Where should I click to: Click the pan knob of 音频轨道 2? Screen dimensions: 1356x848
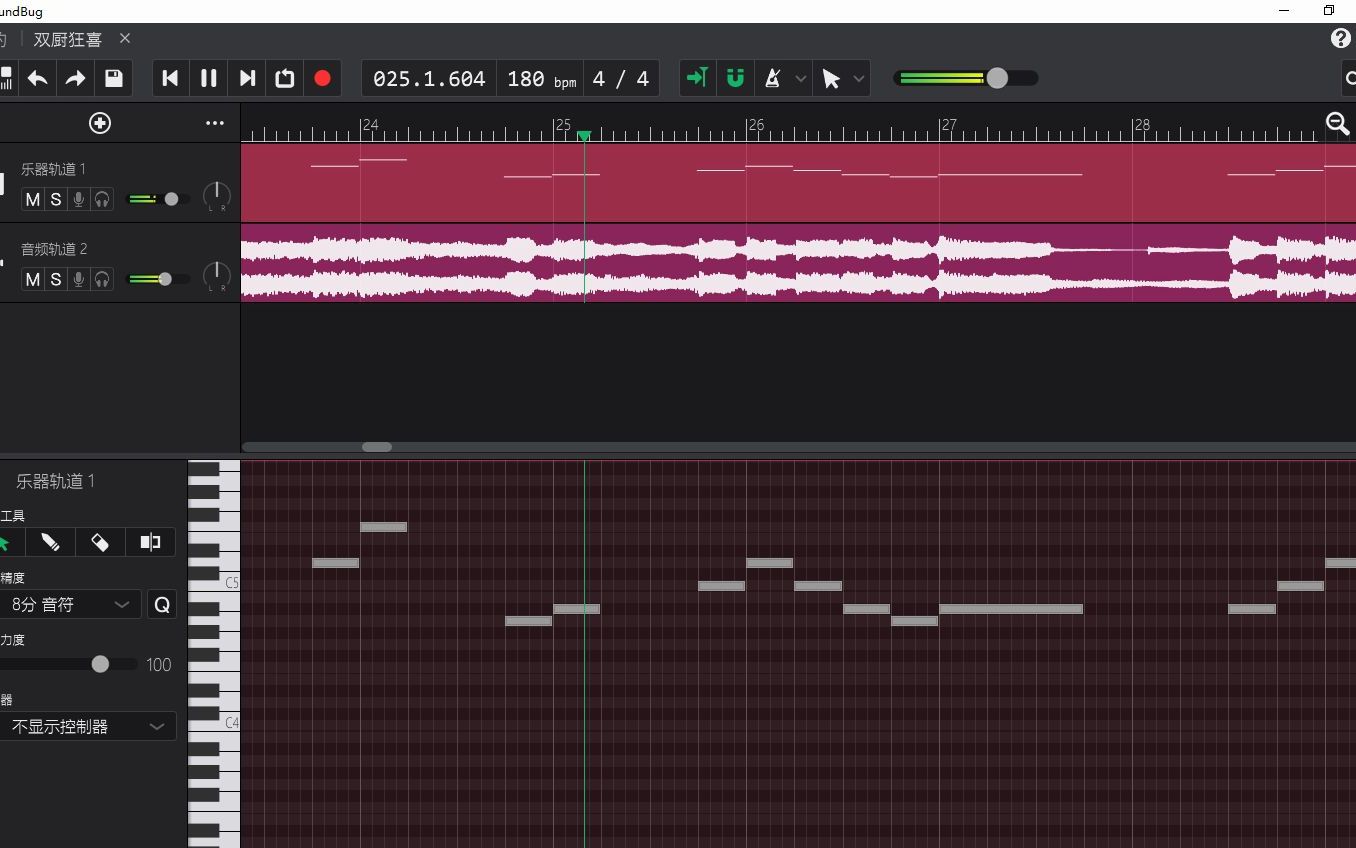click(217, 277)
